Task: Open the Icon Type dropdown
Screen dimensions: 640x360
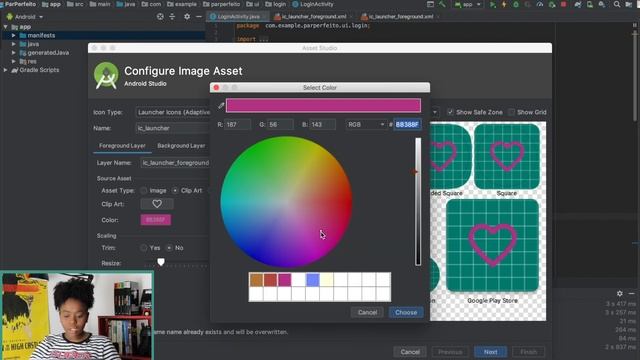Action: [173, 112]
